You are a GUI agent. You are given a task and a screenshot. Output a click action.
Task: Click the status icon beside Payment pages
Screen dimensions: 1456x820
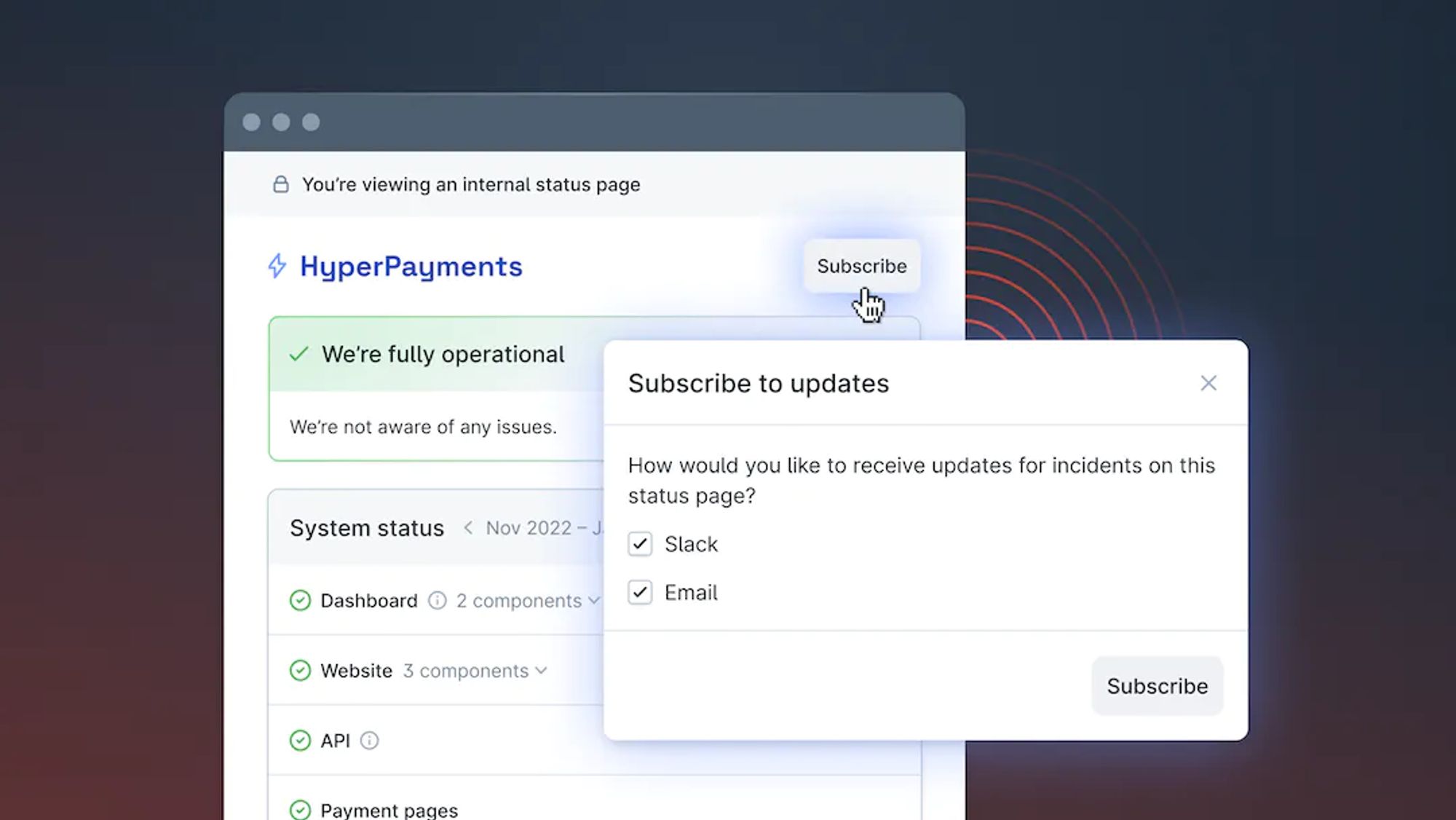coord(300,809)
